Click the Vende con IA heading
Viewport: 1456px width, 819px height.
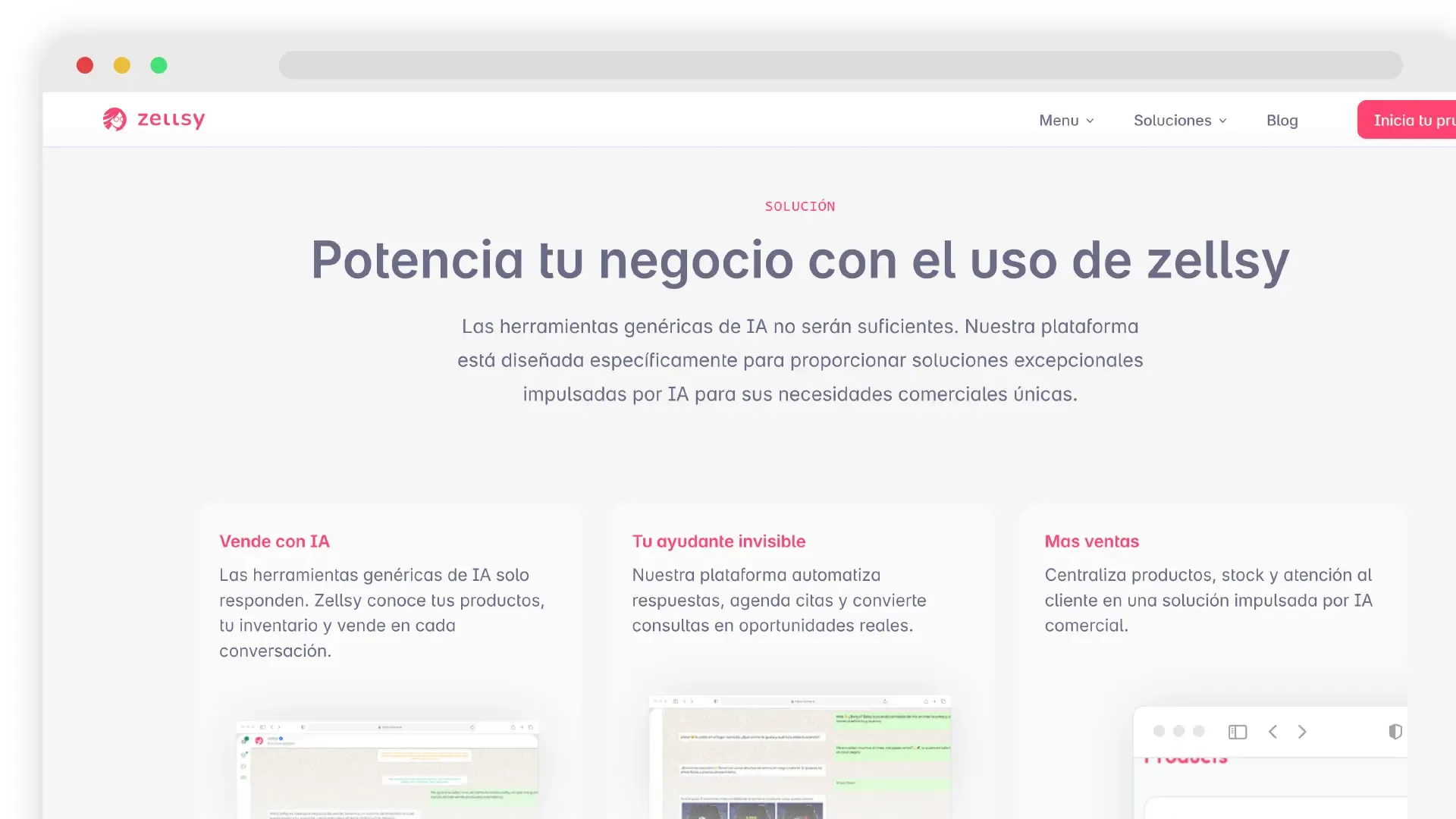coord(275,541)
